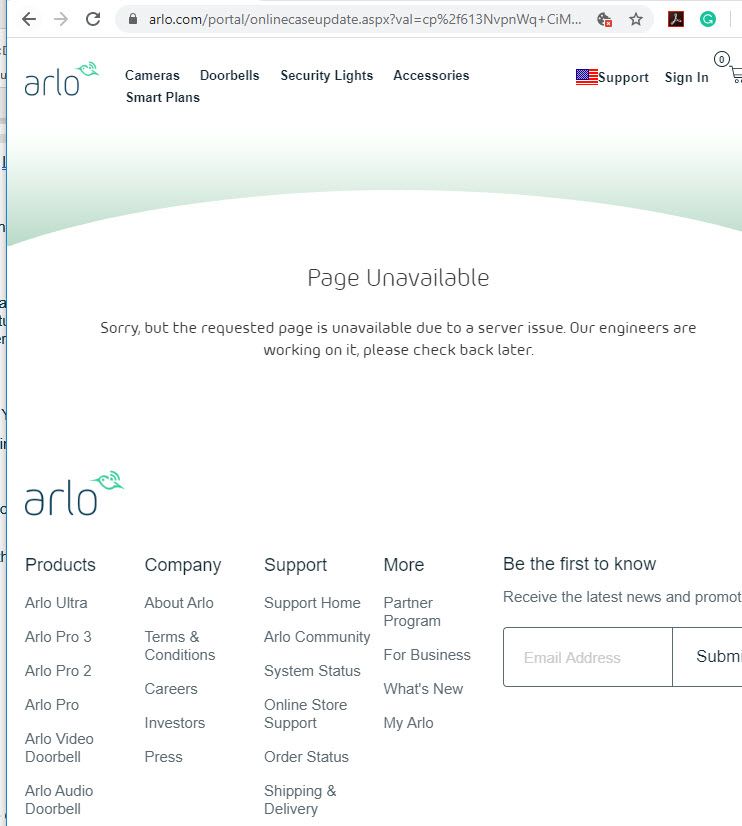Click the address bar URL
Screen dimensions: 742x826
tap(365, 19)
